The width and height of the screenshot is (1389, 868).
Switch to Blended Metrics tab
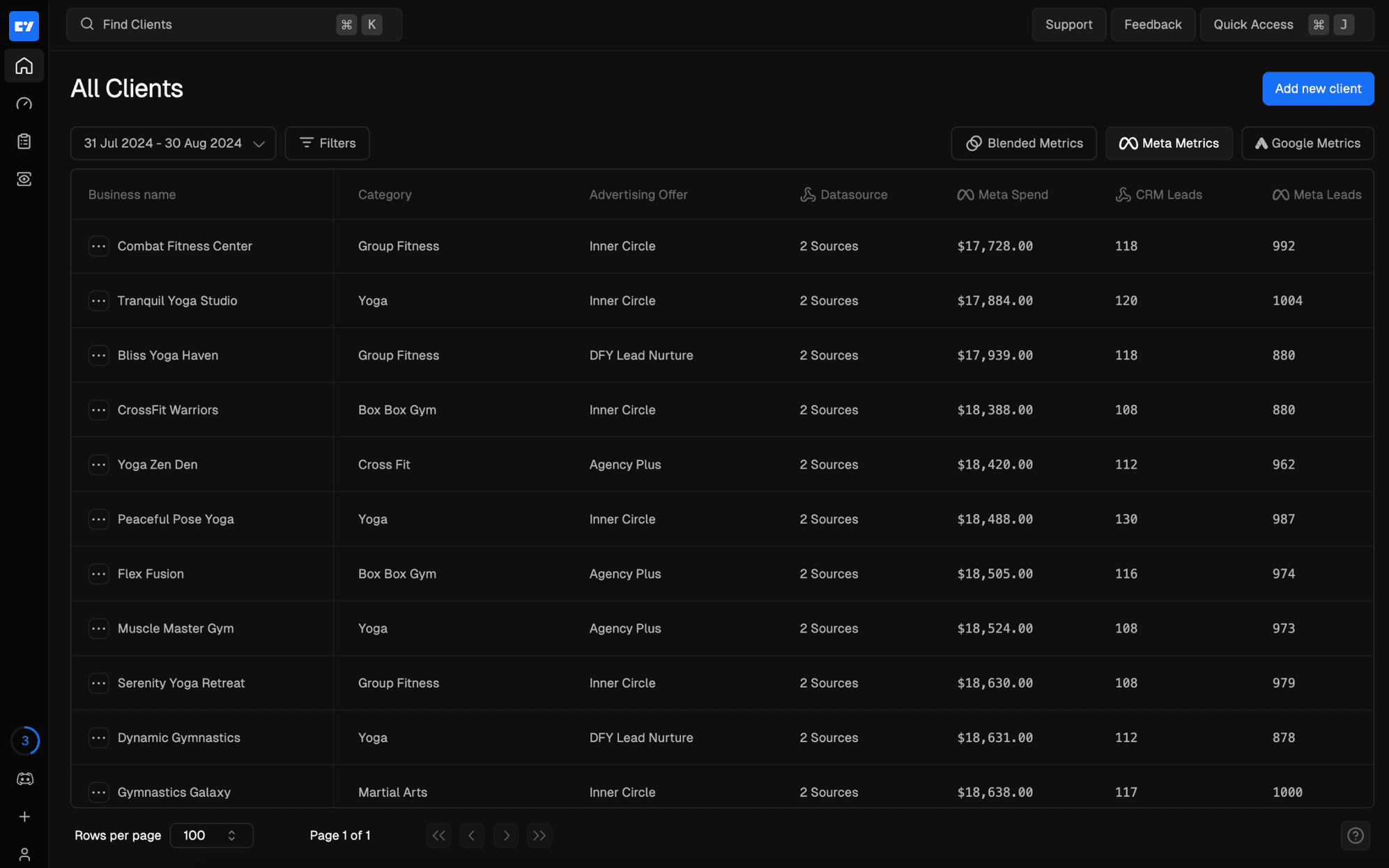[x=1024, y=144]
